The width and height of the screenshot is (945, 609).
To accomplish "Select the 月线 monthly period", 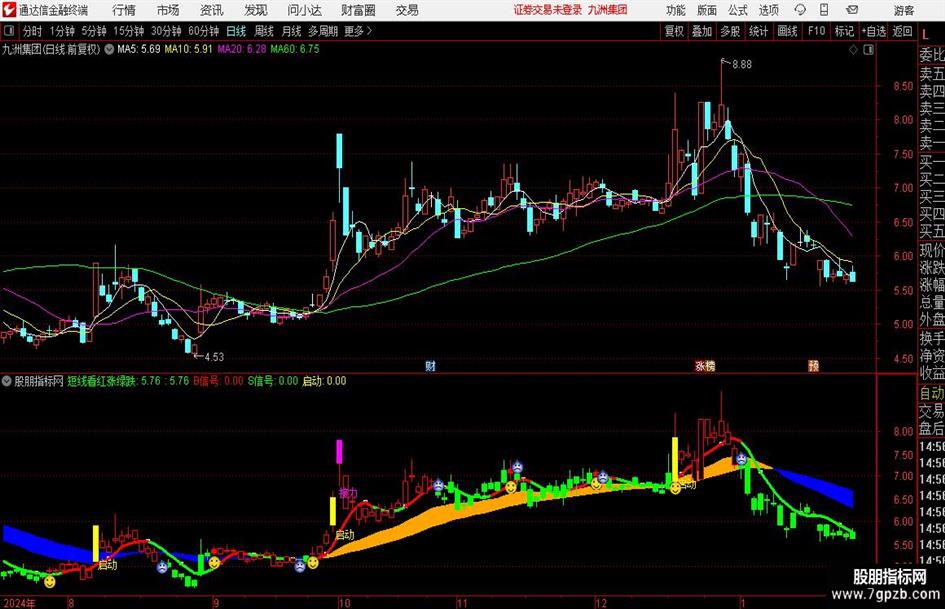I will pos(291,31).
